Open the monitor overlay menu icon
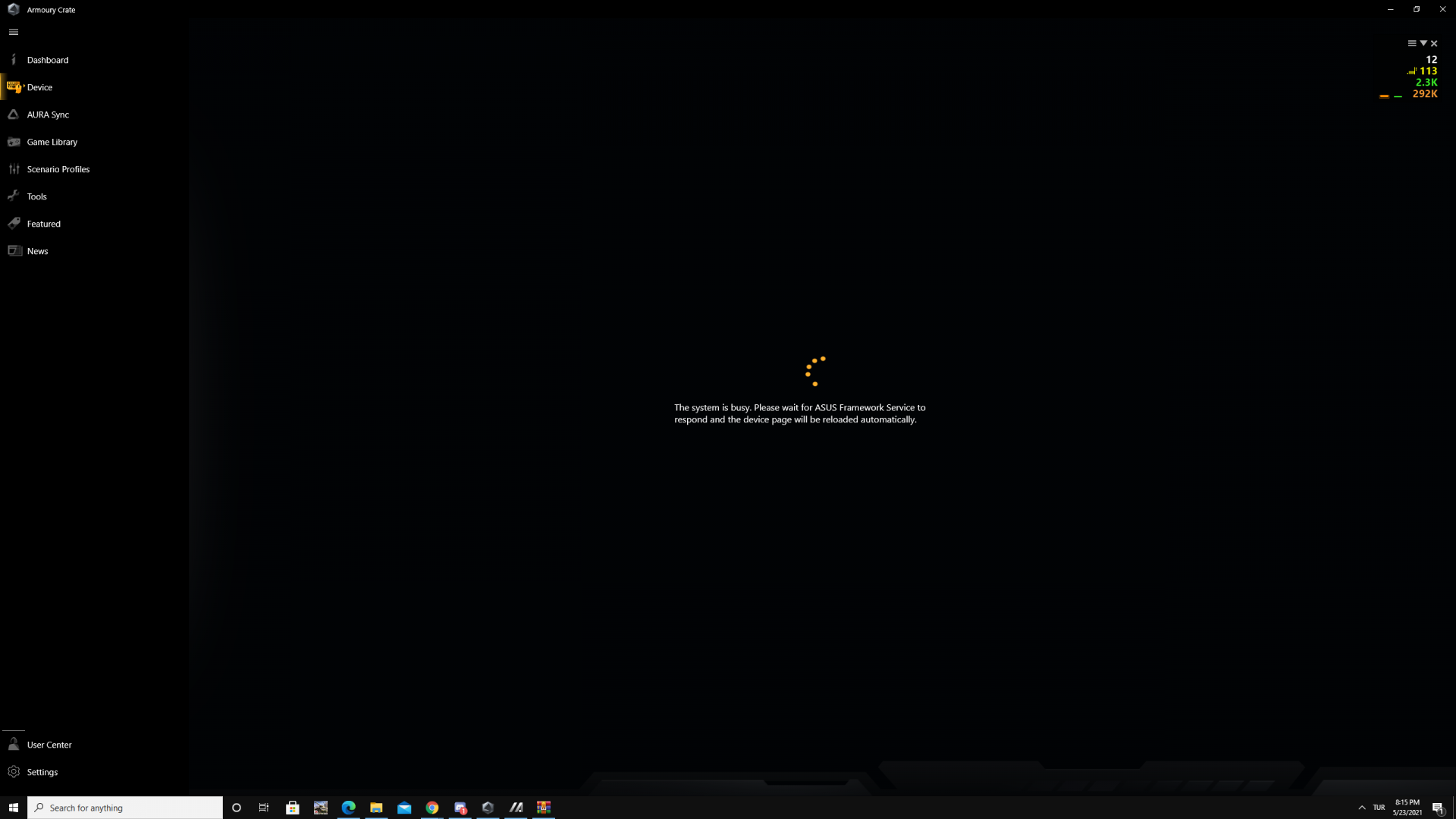1456x819 pixels. point(1412,43)
